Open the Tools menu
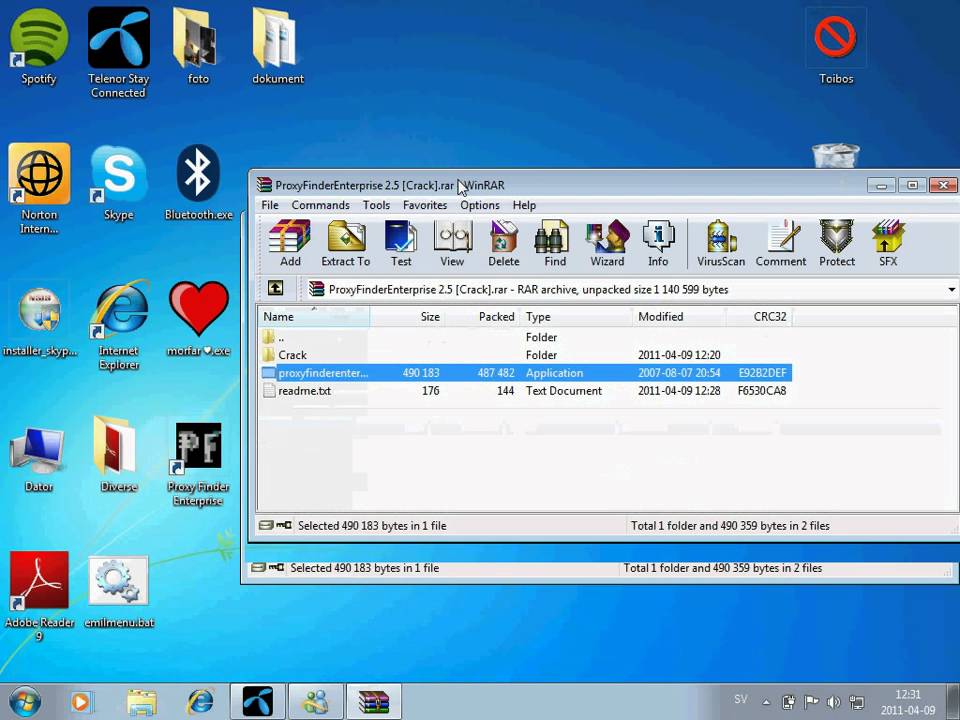The height and width of the screenshot is (720, 960). tap(376, 205)
